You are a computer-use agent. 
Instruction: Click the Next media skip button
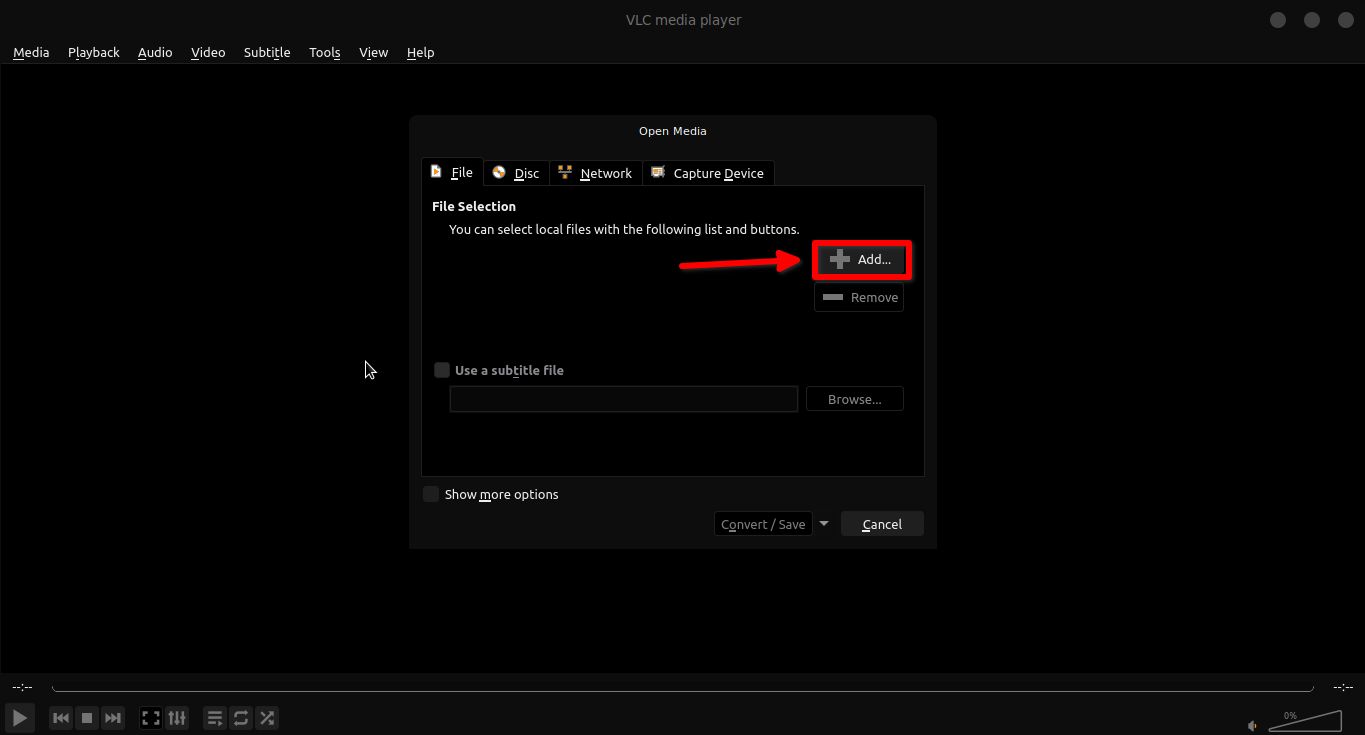(x=113, y=718)
